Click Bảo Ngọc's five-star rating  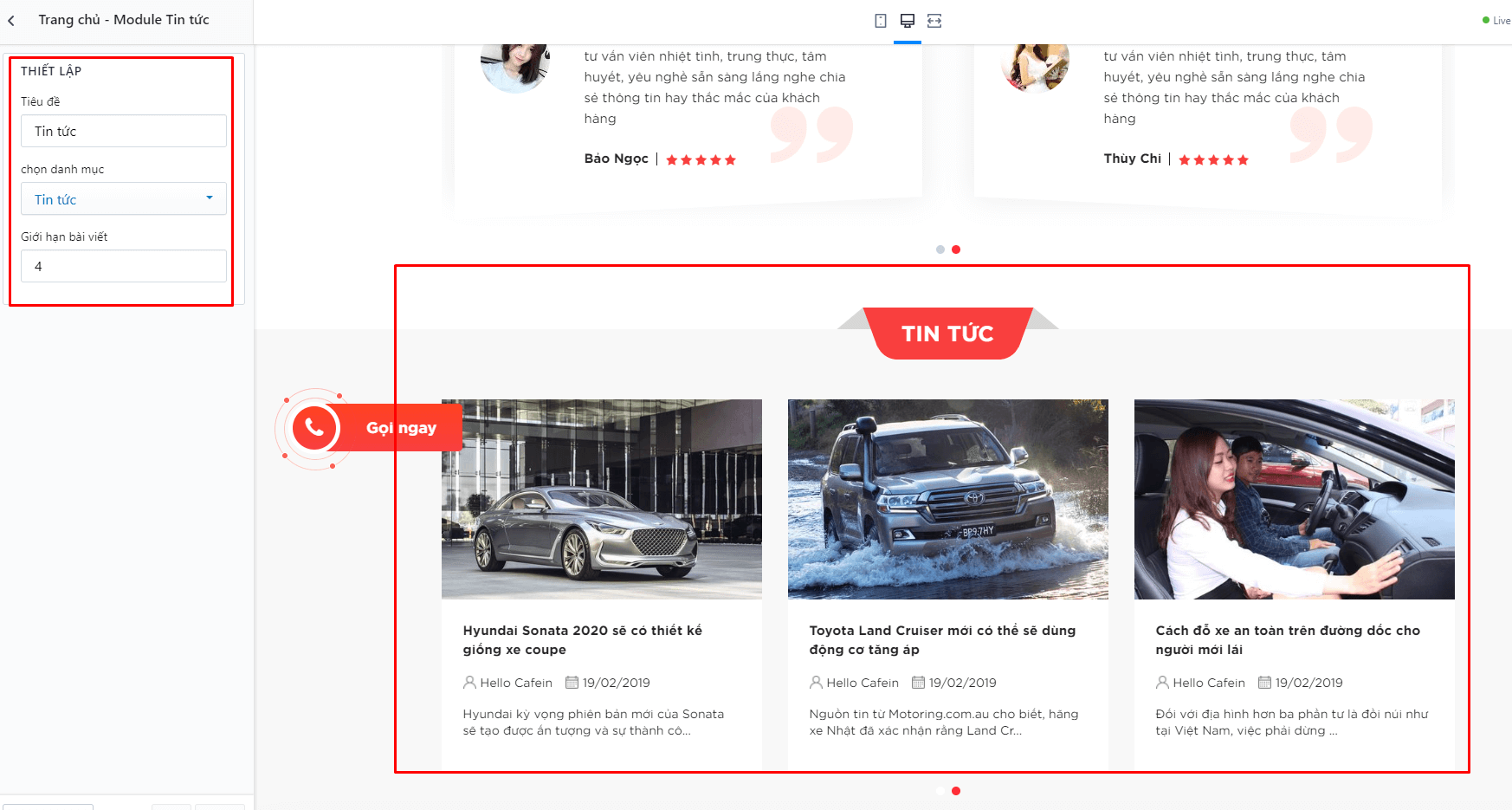701,159
